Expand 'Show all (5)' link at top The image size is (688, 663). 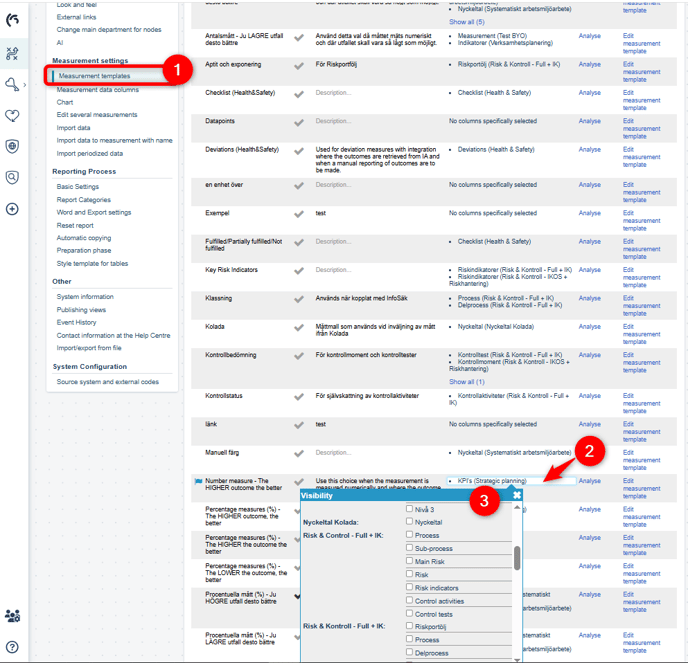[x=466, y=21]
